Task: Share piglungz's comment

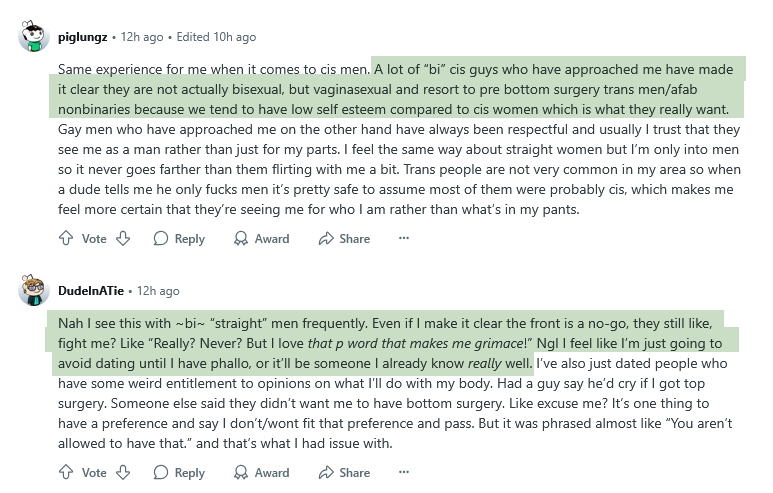Action: point(344,239)
